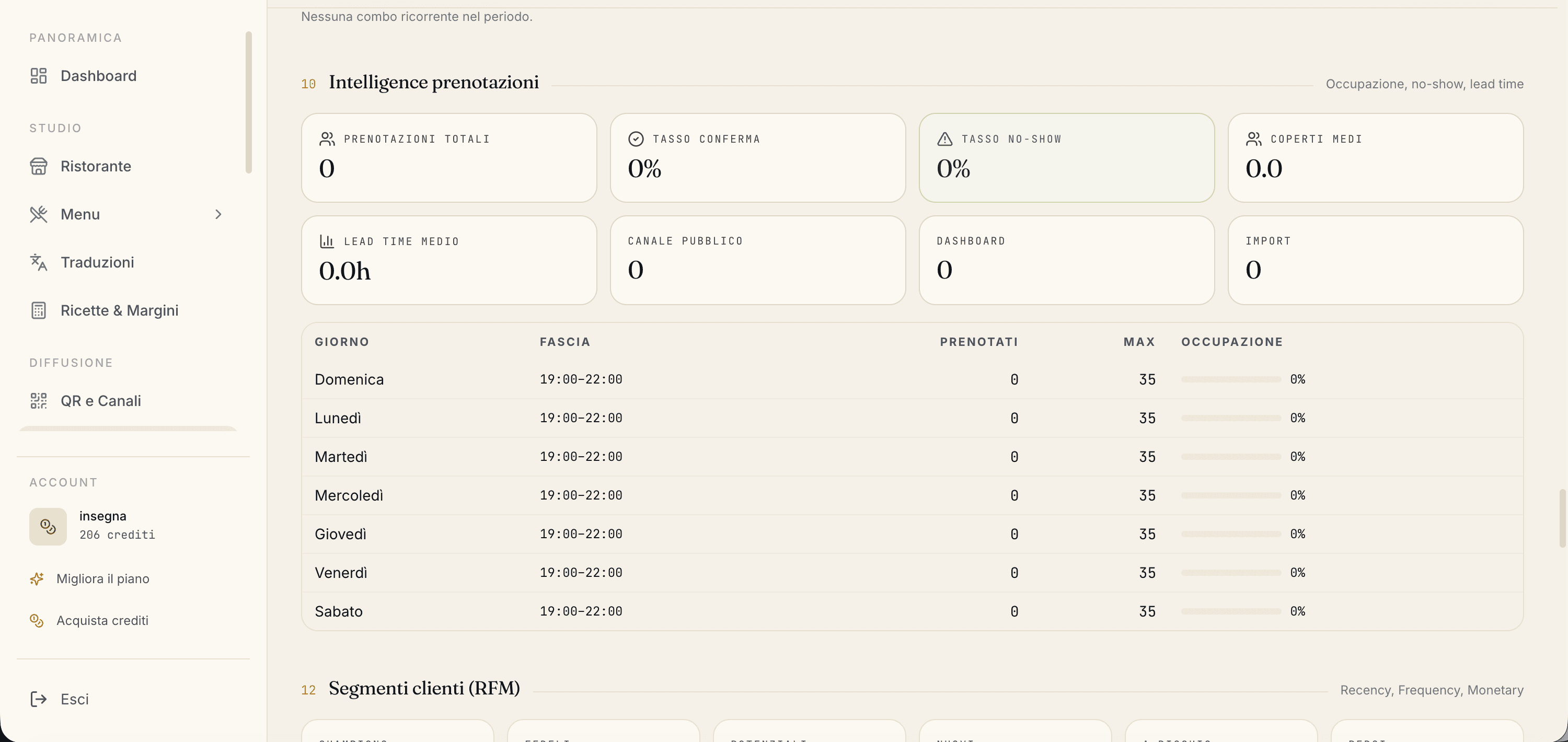Click the Acquista crediti coins icon
The image size is (1568, 742).
[x=37, y=620]
